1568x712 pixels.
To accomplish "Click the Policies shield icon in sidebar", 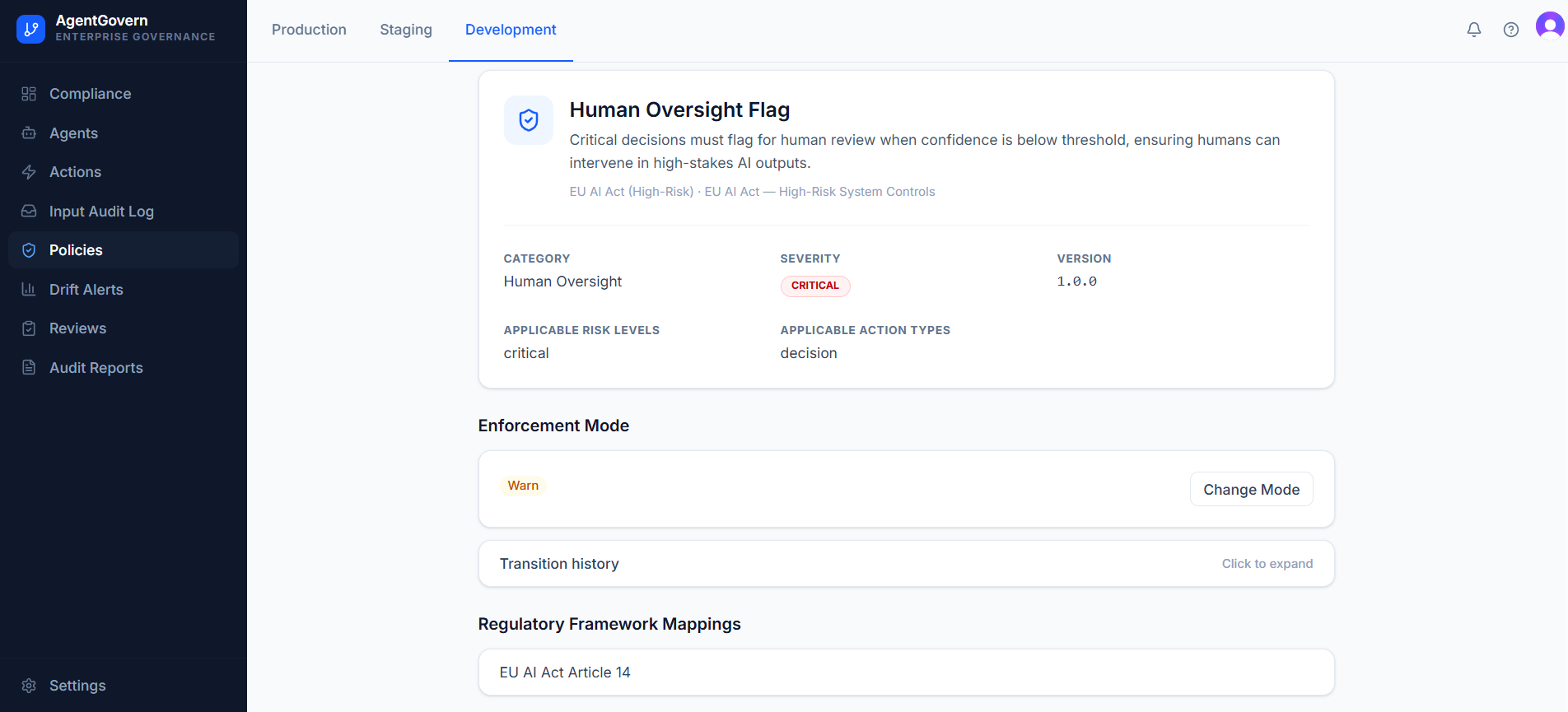I will [29, 250].
